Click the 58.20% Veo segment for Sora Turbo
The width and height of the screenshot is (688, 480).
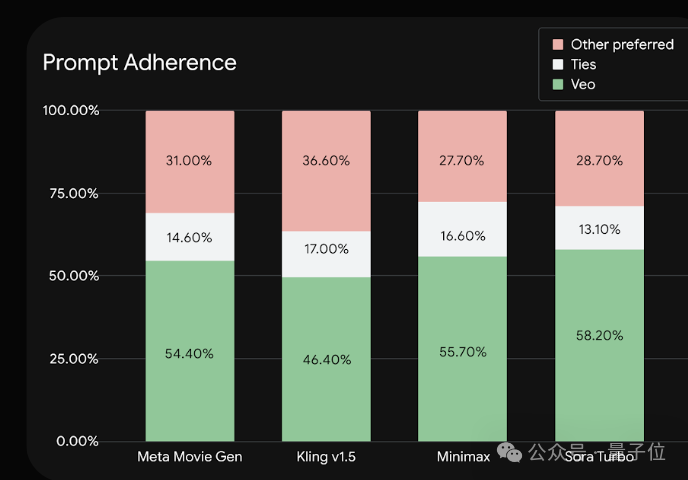tap(599, 345)
